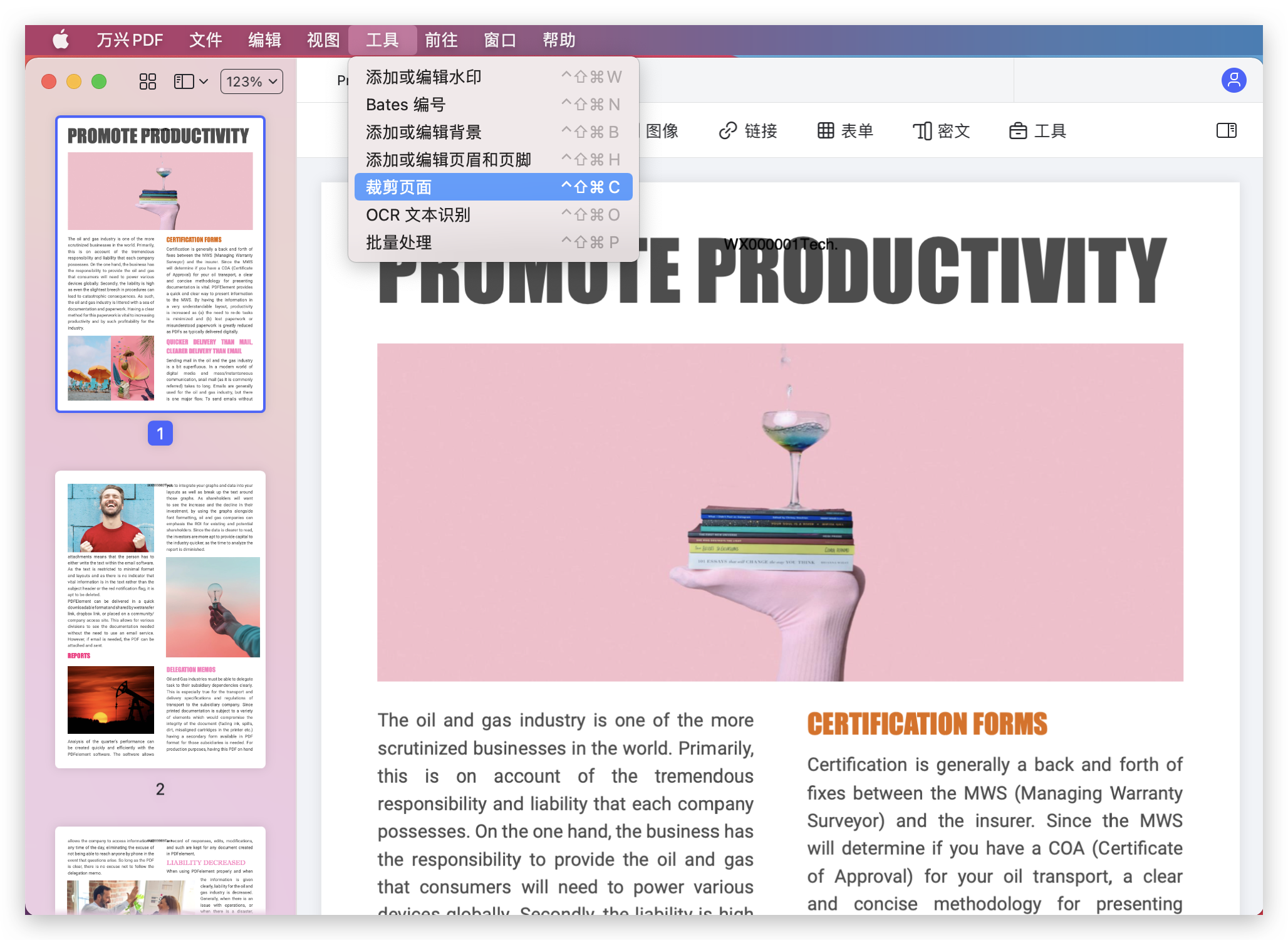Viewport: 1288px width, 940px height.
Task: Click the user account avatar icon
Action: 1233,80
